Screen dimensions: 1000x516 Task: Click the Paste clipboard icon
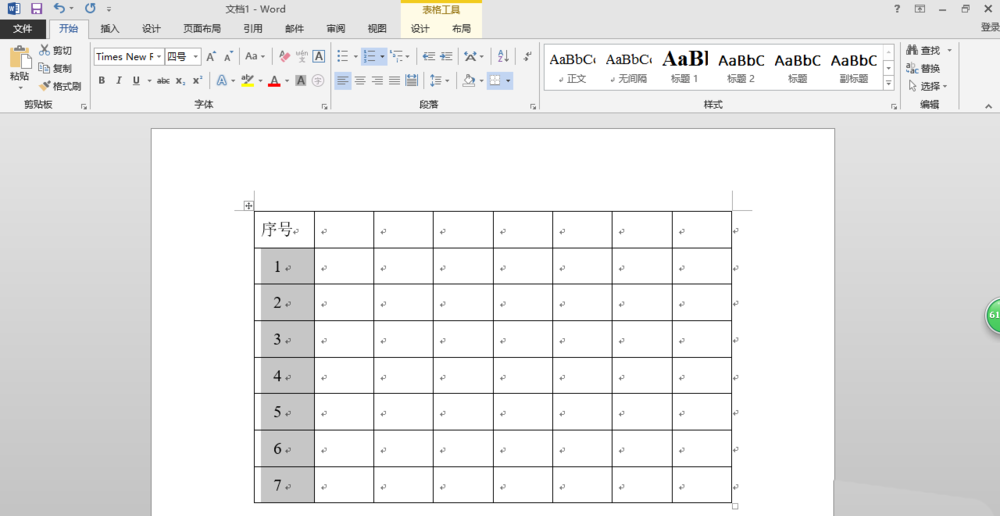pos(20,57)
